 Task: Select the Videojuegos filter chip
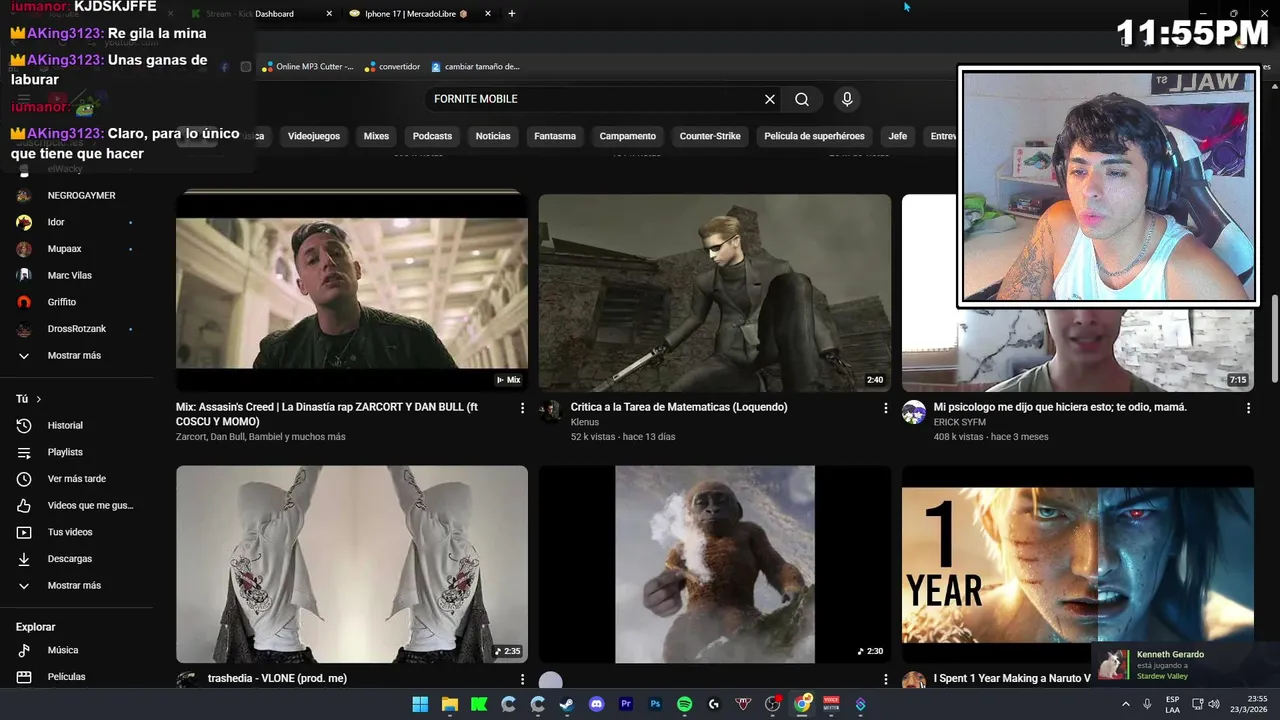[314, 136]
